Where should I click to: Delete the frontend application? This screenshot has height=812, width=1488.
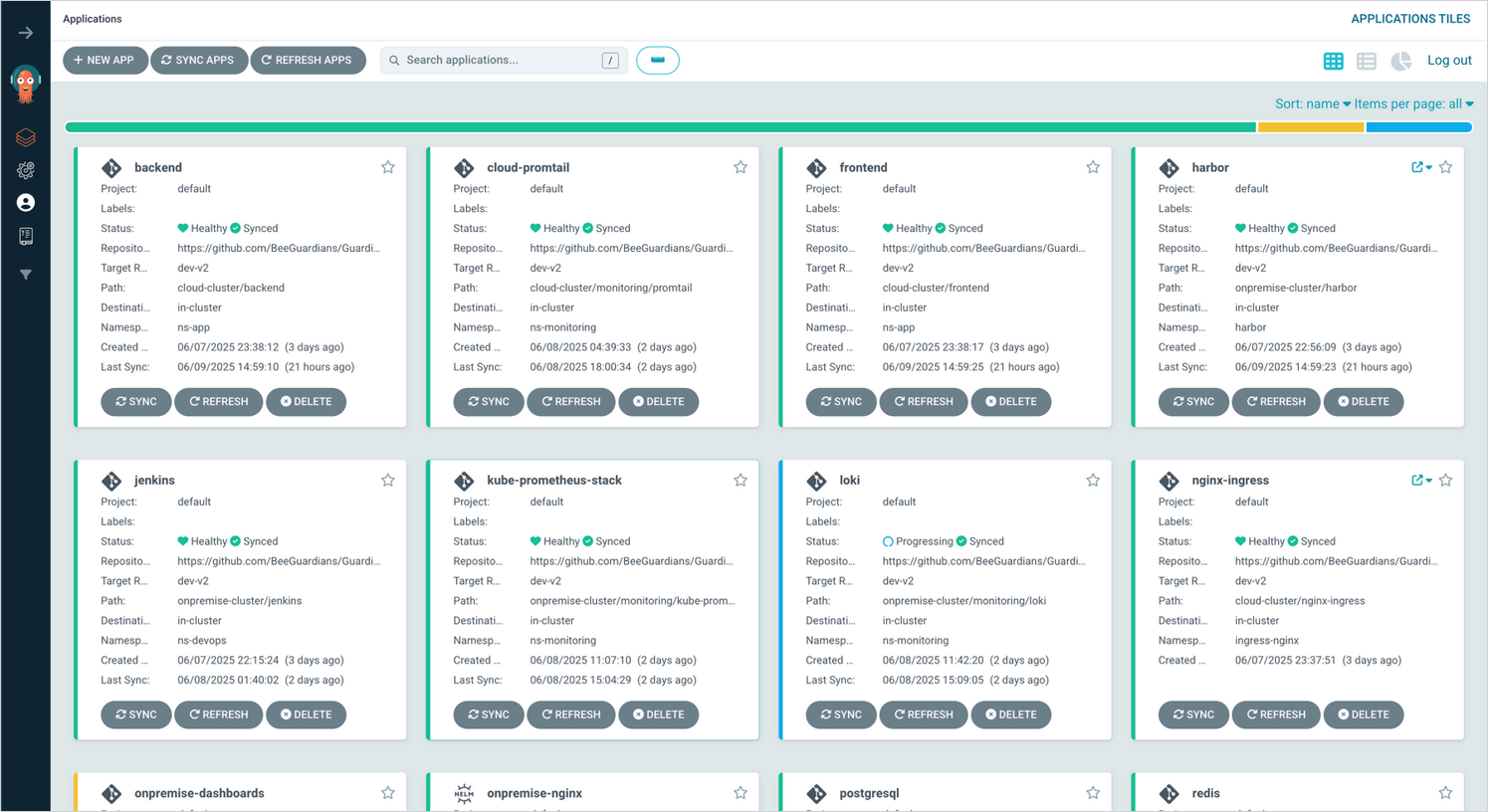pos(1011,402)
